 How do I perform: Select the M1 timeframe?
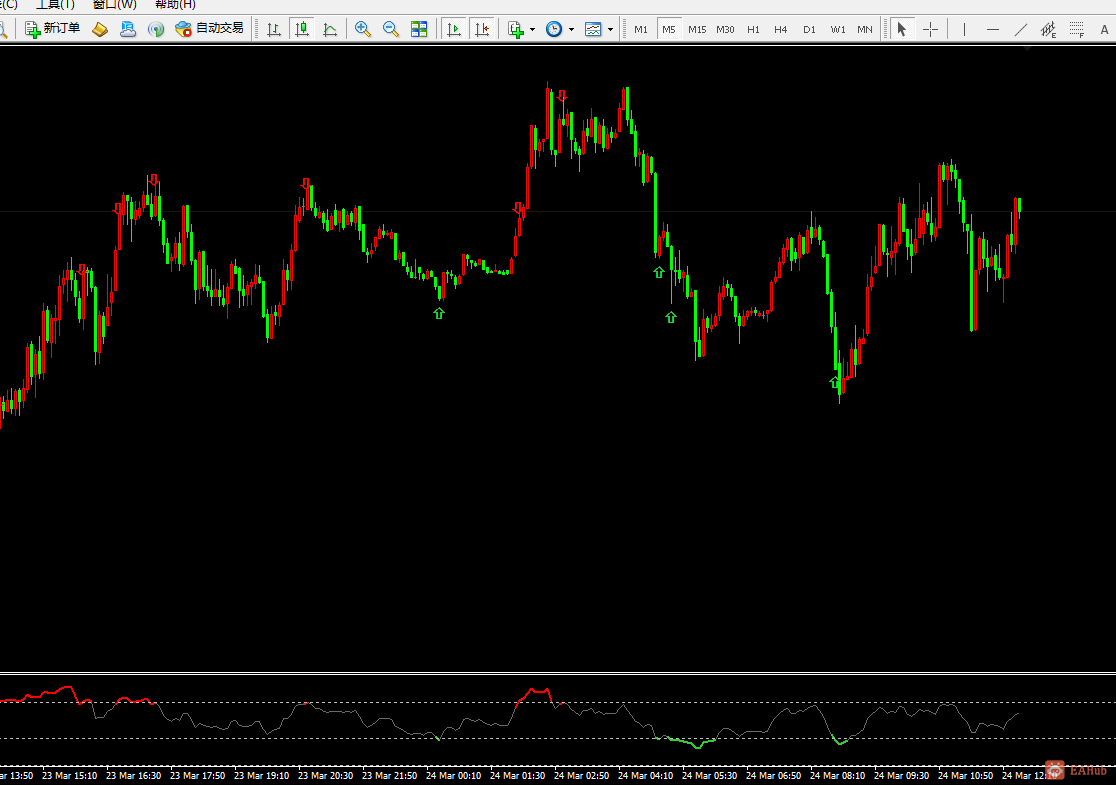pos(641,29)
